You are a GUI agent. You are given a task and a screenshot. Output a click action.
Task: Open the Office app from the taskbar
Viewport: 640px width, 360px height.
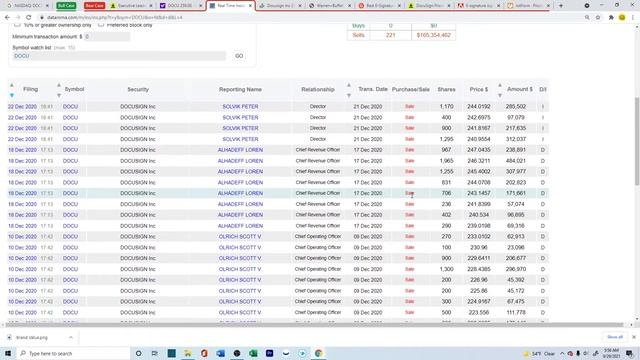coord(204,353)
